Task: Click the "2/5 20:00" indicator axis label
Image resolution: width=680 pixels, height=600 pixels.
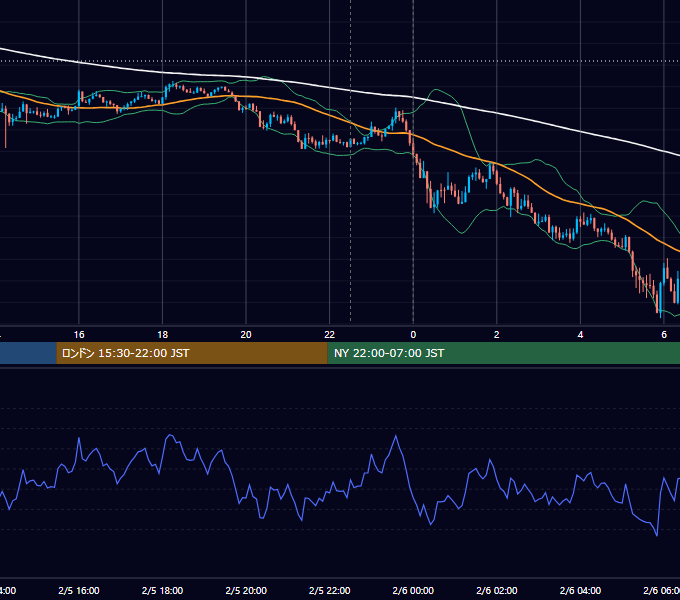Action: [x=246, y=590]
